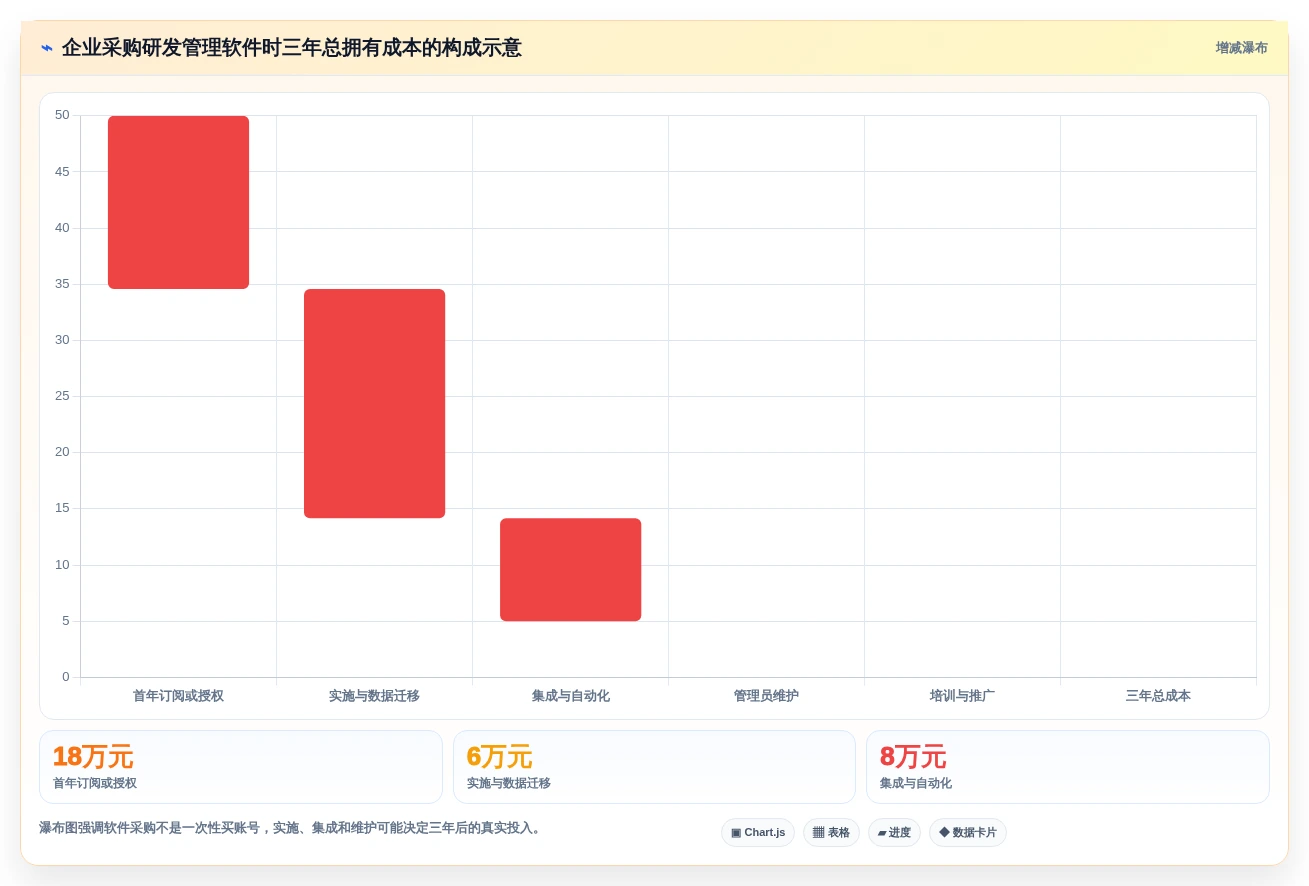Click the lightning icon beside the title
1309x886 pixels.
47,48
